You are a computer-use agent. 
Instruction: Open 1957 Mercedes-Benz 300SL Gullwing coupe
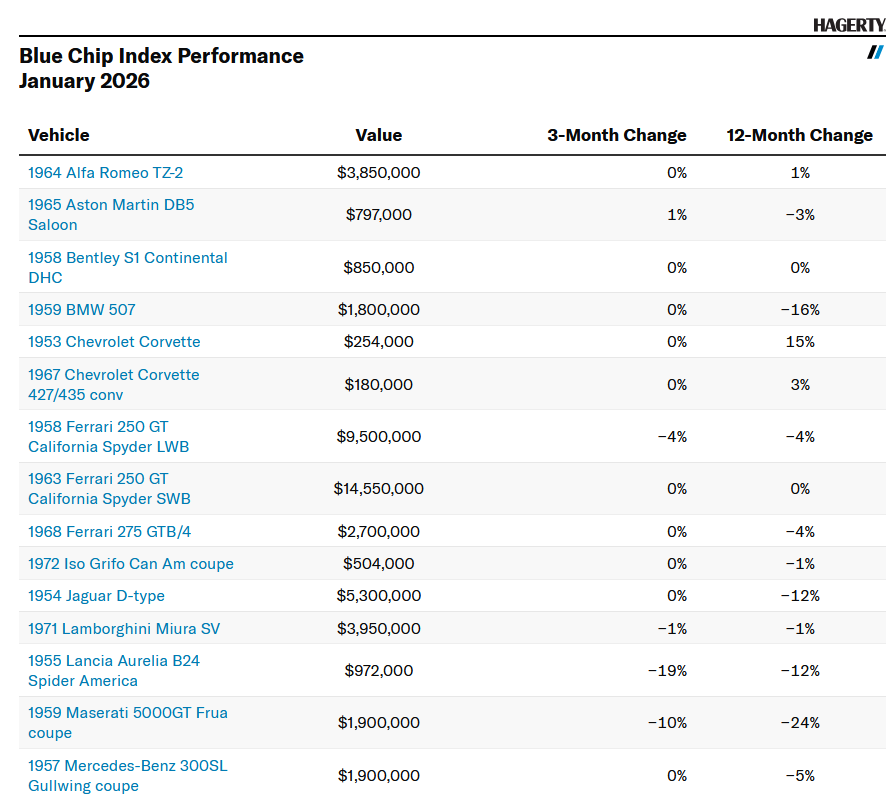[x=127, y=766]
